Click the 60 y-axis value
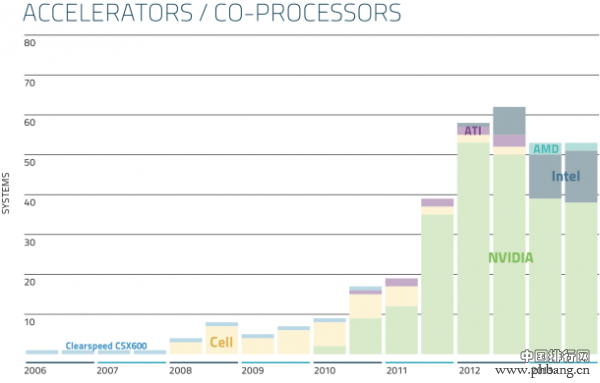 click(30, 122)
